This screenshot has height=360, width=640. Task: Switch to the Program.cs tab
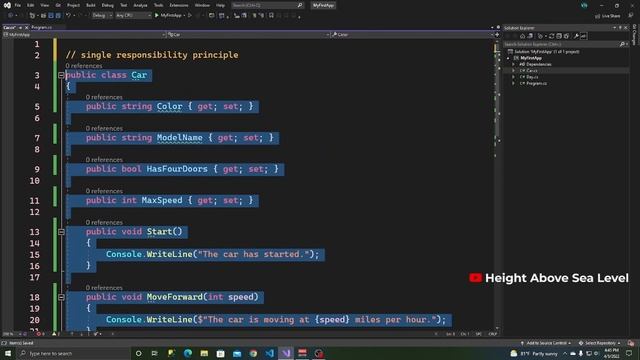coord(42,27)
